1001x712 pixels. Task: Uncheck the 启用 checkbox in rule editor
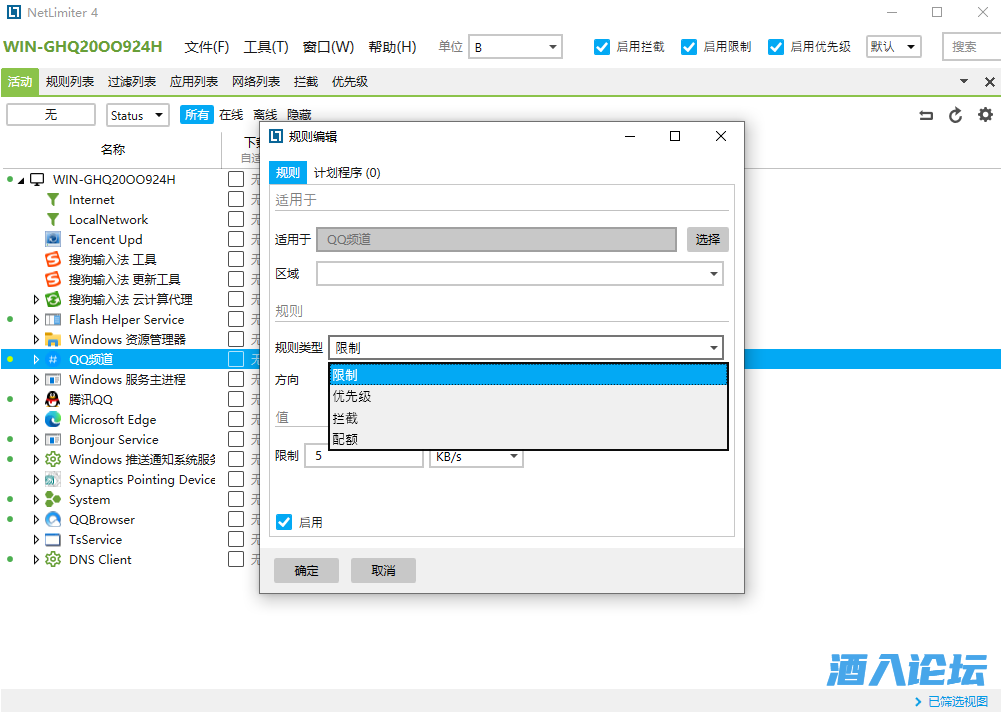pos(284,522)
